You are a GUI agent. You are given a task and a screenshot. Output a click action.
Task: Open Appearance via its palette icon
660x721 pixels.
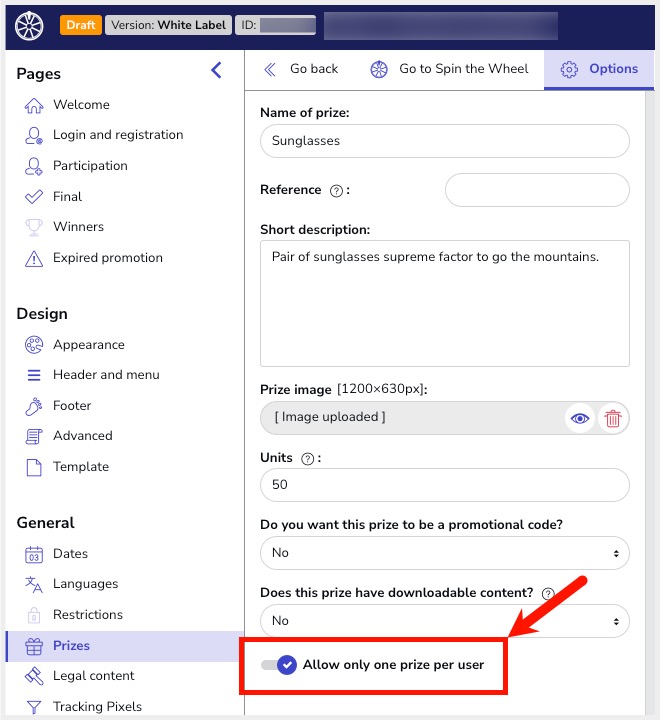click(x=34, y=345)
